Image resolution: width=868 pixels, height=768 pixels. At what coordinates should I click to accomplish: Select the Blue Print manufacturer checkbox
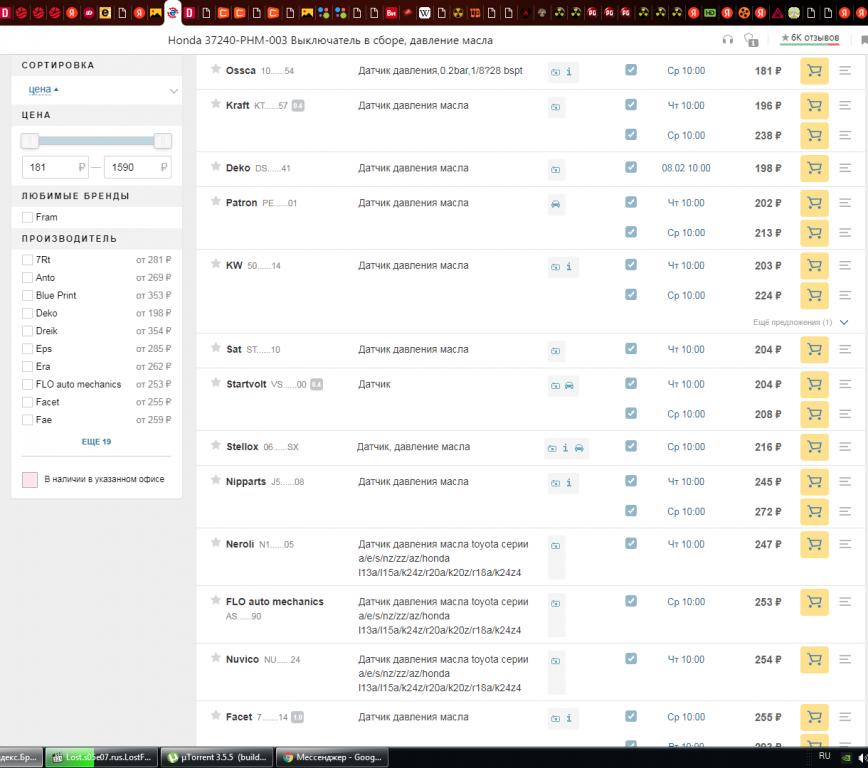coord(27,296)
